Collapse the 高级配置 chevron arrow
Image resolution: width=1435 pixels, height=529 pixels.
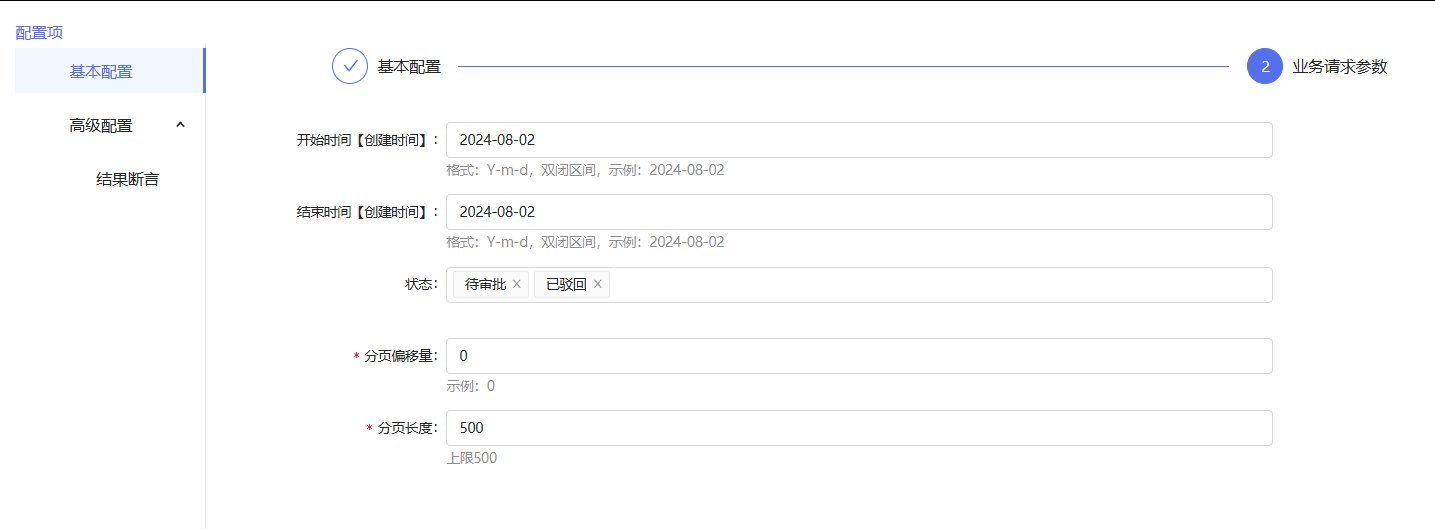180,125
